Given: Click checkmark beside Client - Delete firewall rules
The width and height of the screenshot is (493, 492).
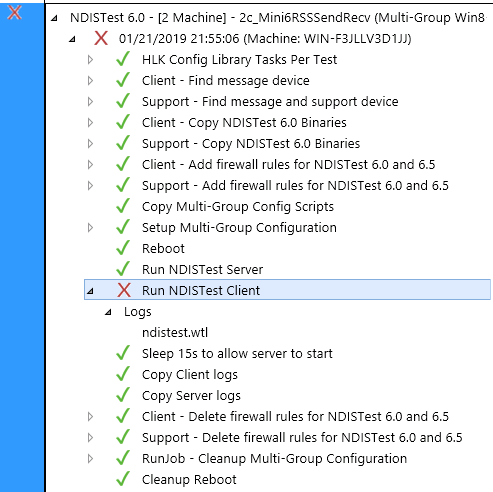Looking at the screenshot, I should pos(123,416).
